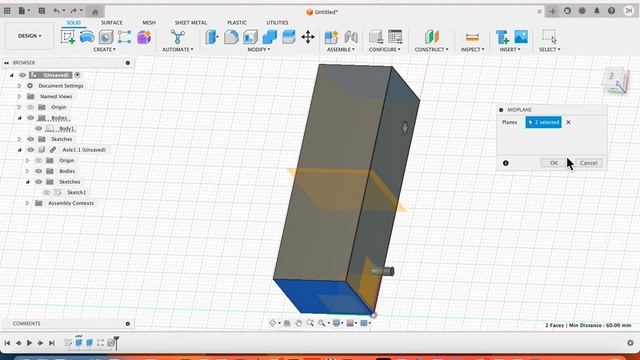Toggle visibility of Sketch1

47,192
